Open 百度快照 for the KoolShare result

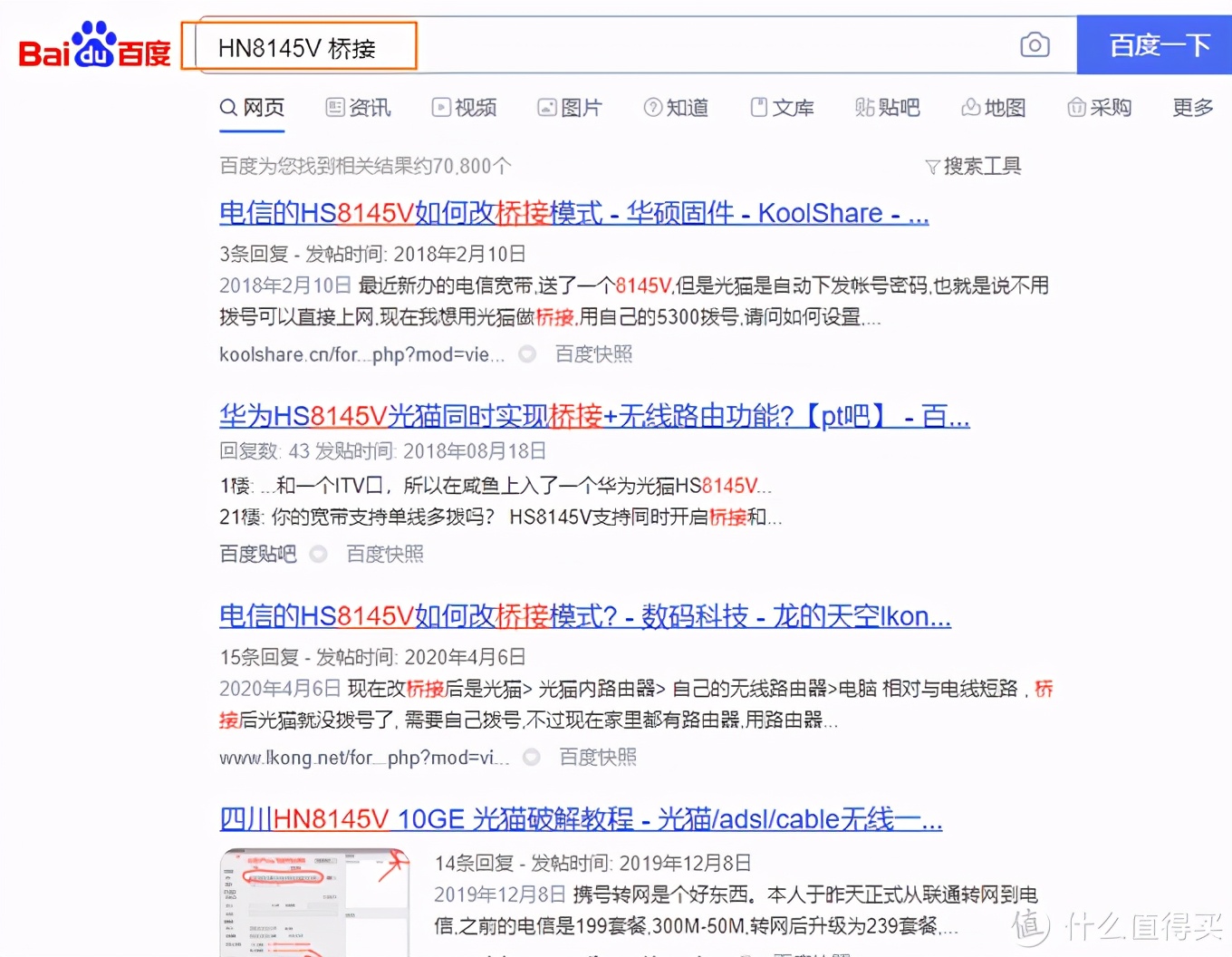592,353
